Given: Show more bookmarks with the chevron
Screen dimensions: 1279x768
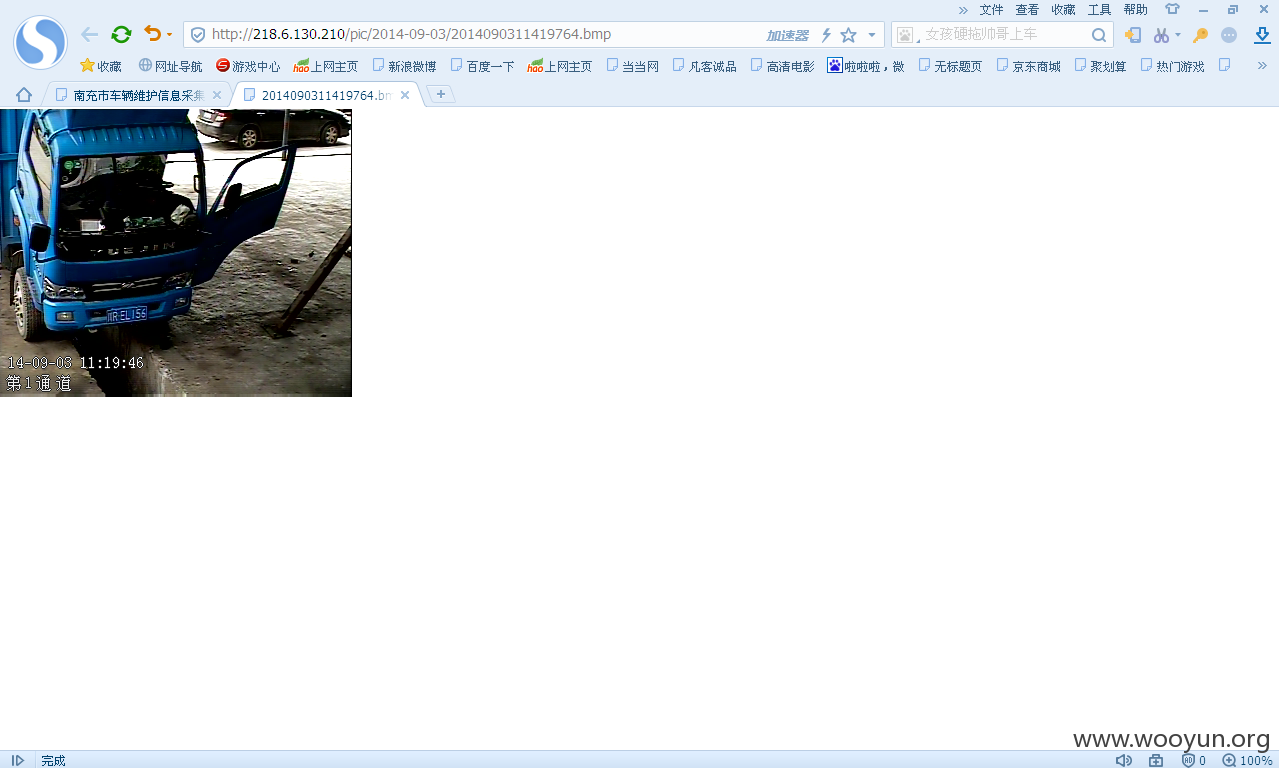Looking at the screenshot, I should click(1262, 66).
